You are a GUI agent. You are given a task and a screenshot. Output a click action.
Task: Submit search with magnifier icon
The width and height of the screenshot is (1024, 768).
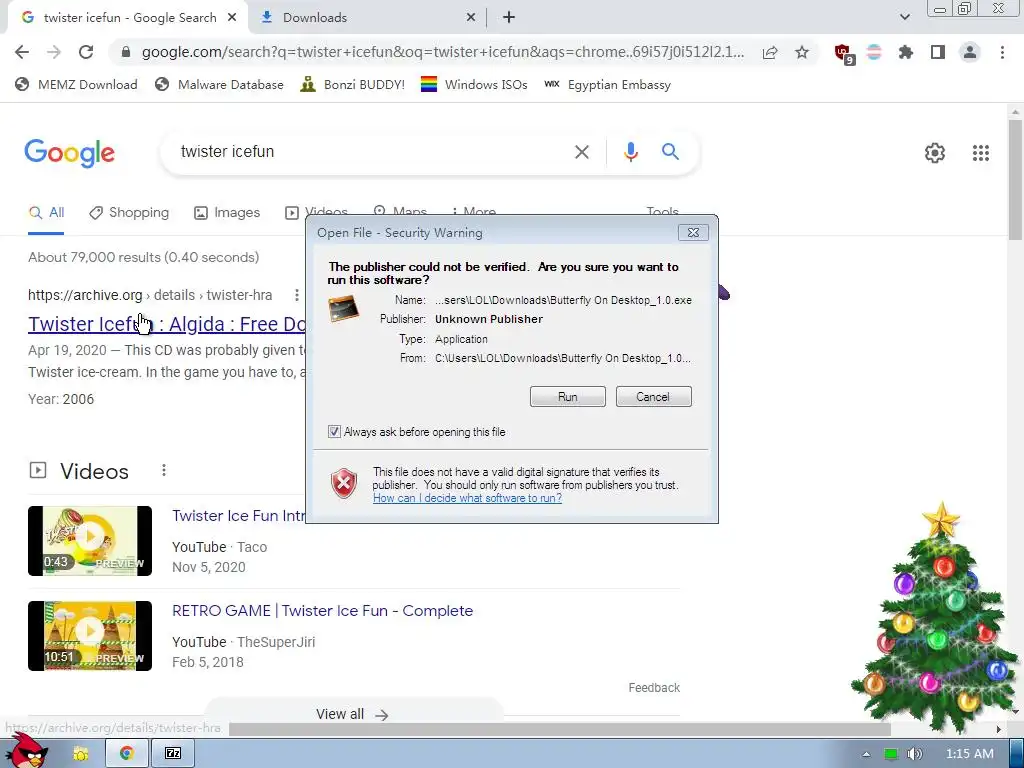pyautogui.click(x=670, y=152)
